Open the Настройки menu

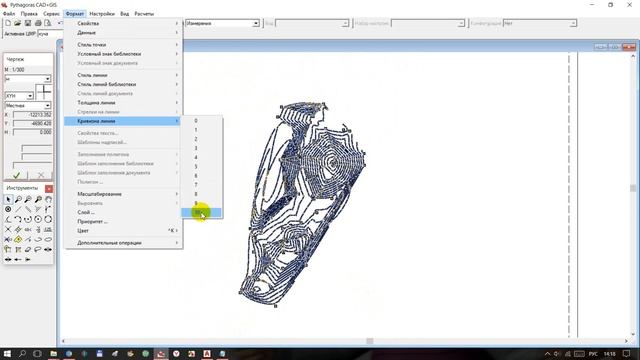pyautogui.click(x=102, y=13)
